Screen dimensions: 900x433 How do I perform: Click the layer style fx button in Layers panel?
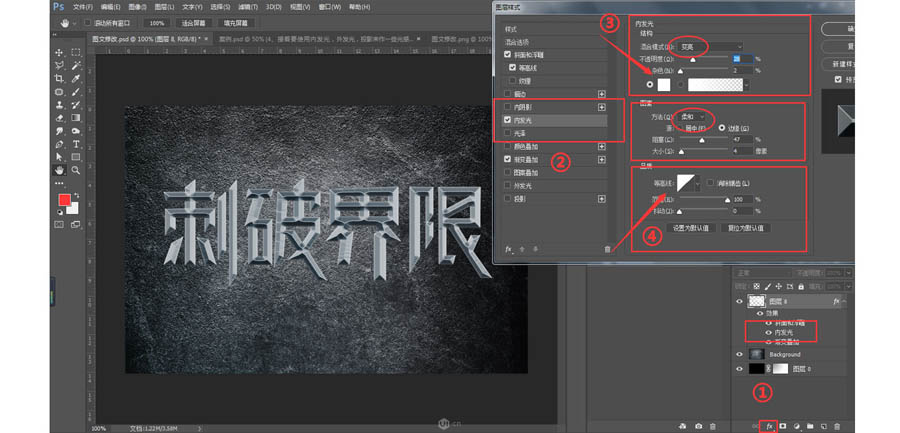pos(769,427)
